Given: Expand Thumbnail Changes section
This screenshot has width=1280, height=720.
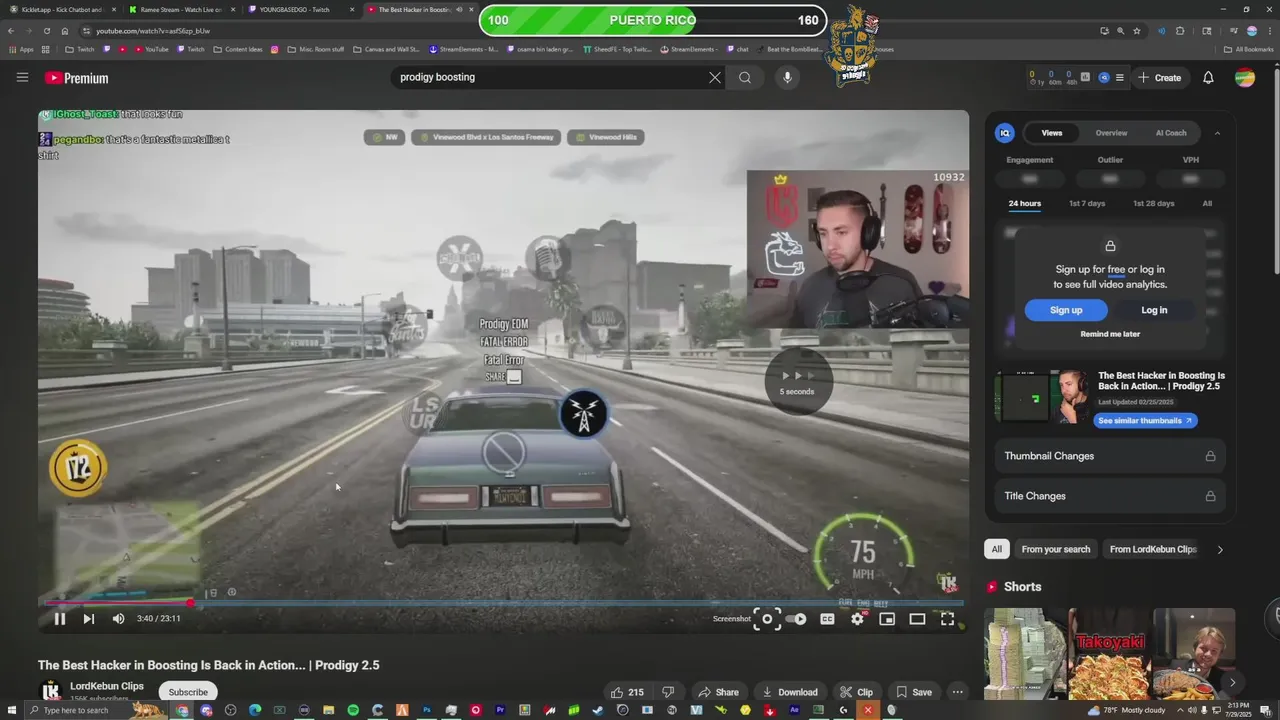Looking at the screenshot, I should tap(1110, 456).
